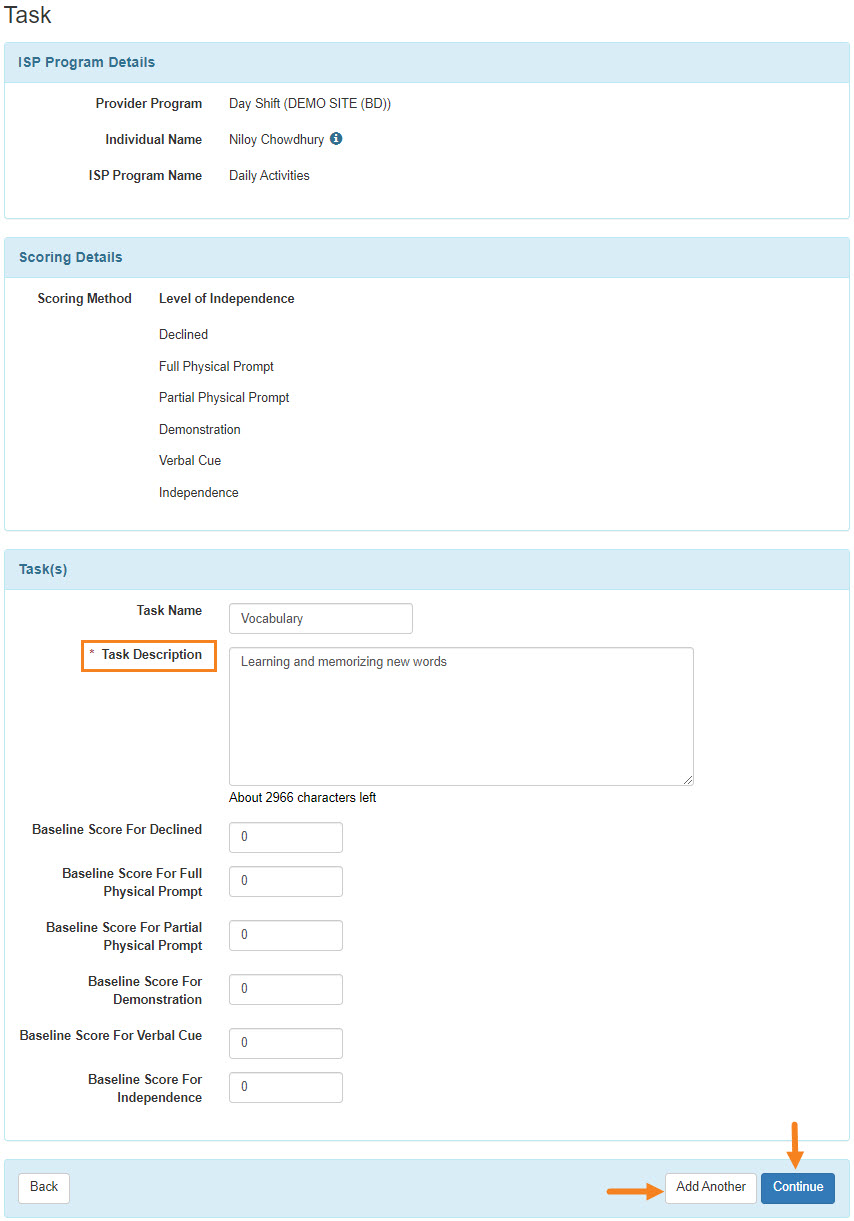Click the info icon beside Niloy Chowdhury

coord(336,139)
